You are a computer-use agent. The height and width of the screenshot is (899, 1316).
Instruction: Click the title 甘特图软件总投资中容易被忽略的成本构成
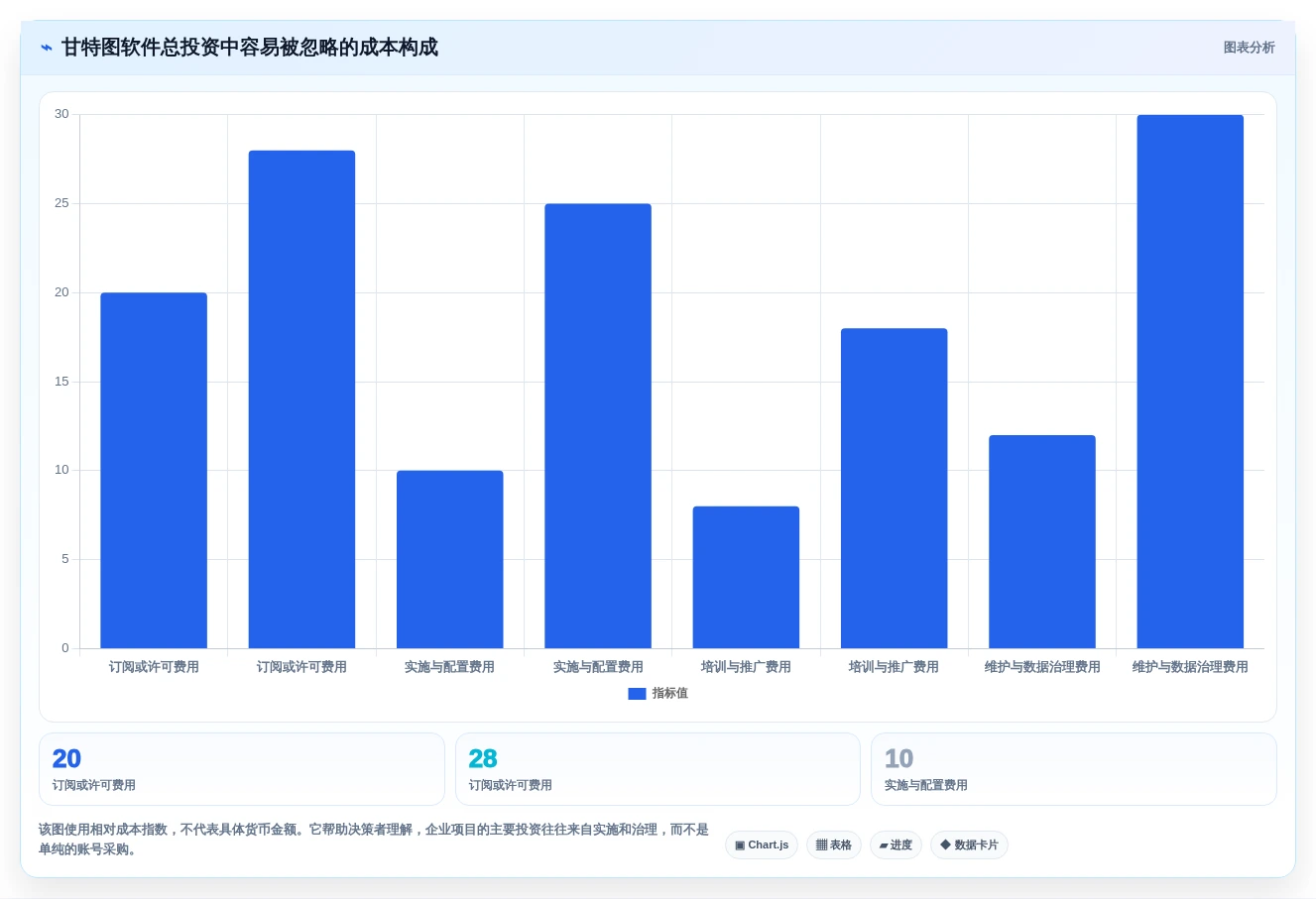coord(250,48)
